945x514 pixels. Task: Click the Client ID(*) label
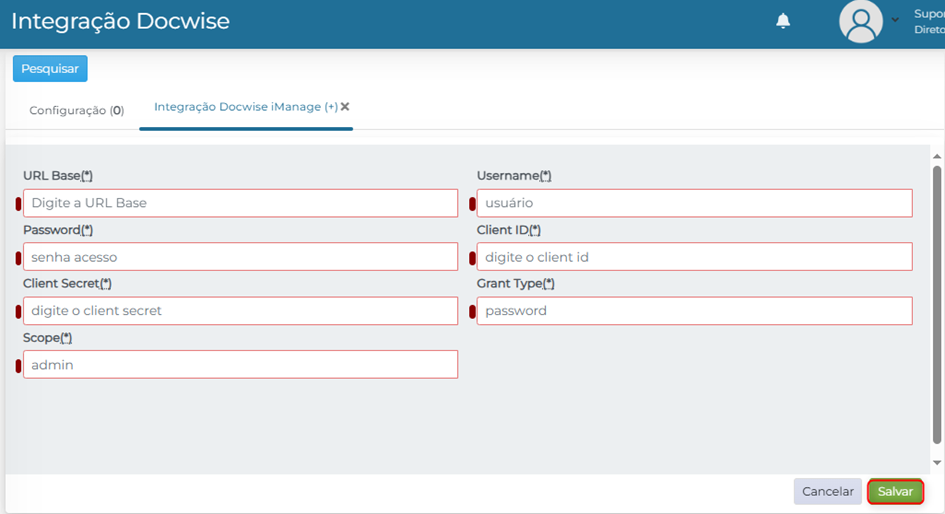point(509,230)
